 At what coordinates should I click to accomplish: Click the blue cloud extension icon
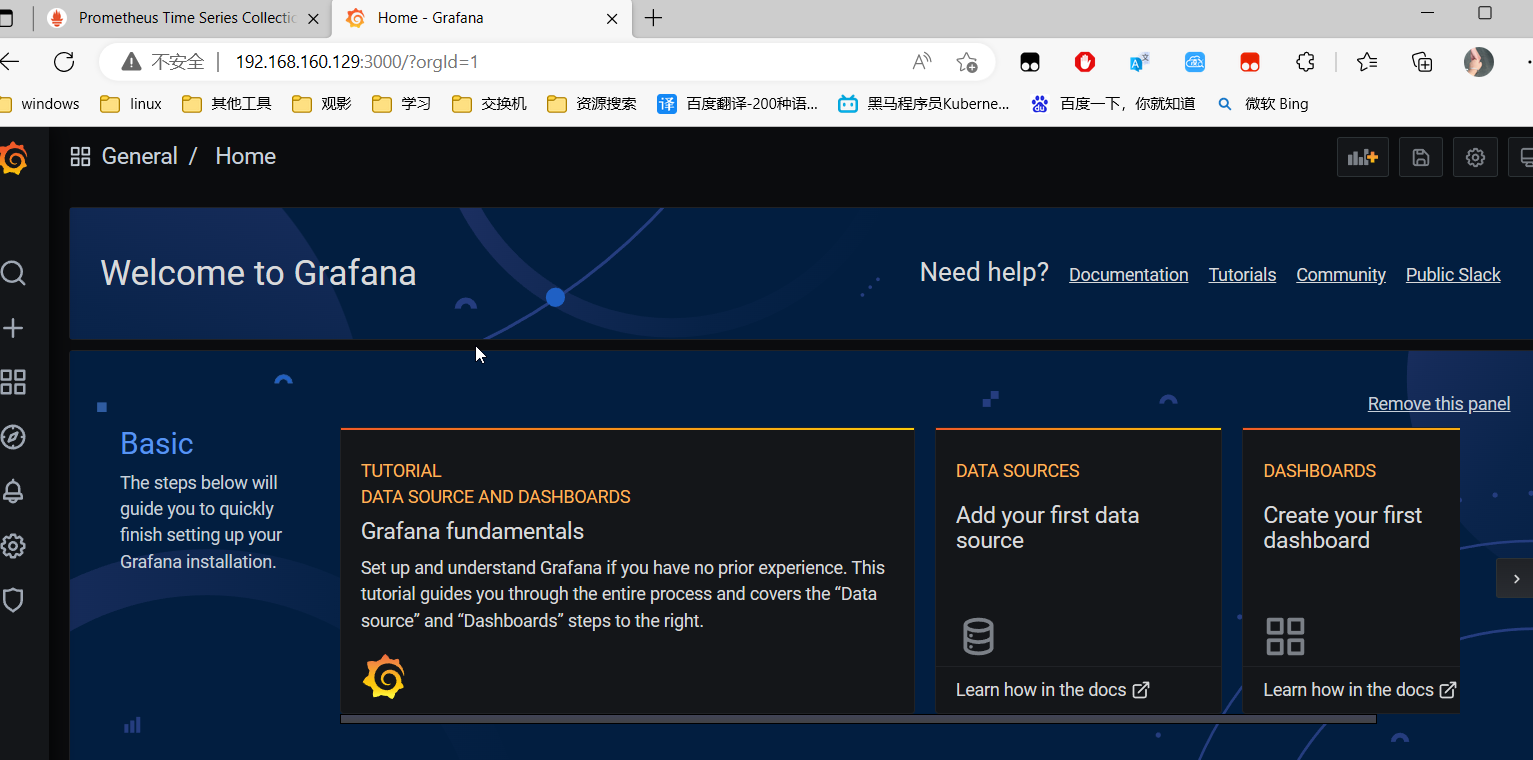click(x=1195, y=62)
